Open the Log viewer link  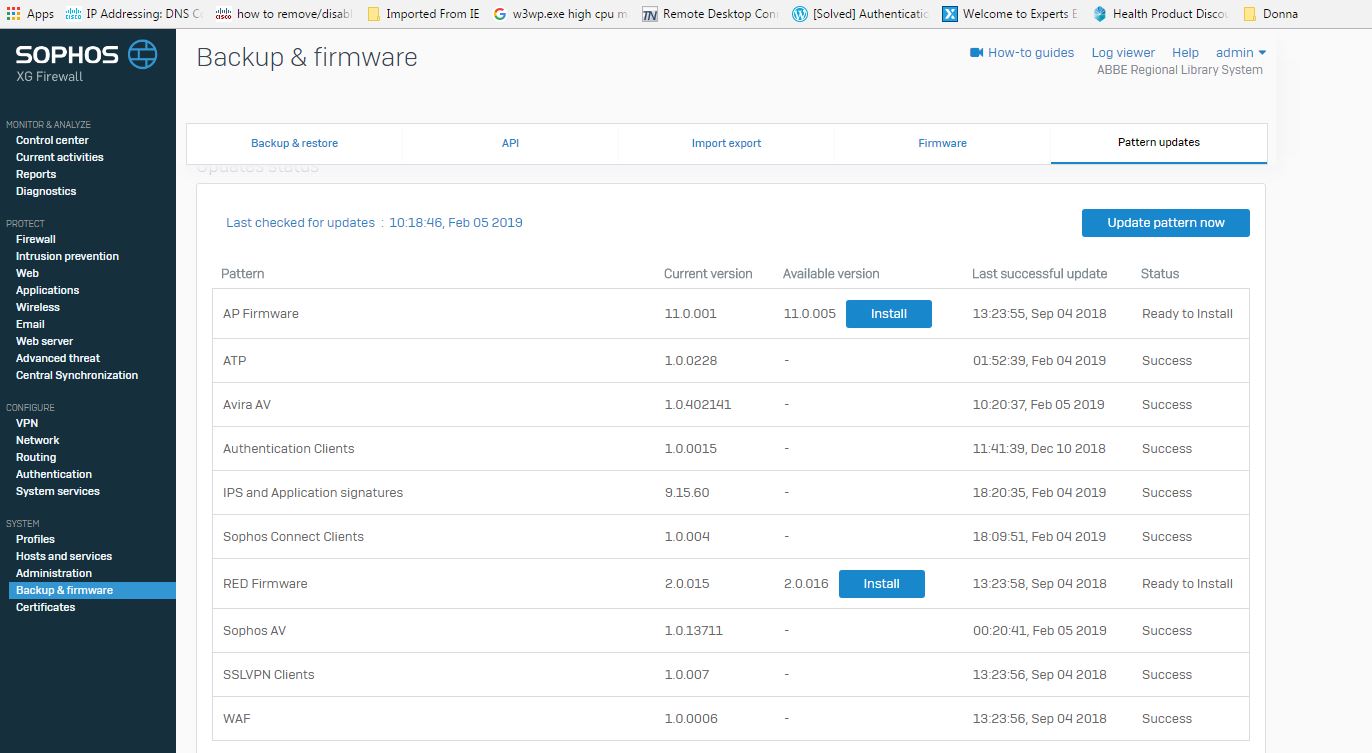(1123, 53)
